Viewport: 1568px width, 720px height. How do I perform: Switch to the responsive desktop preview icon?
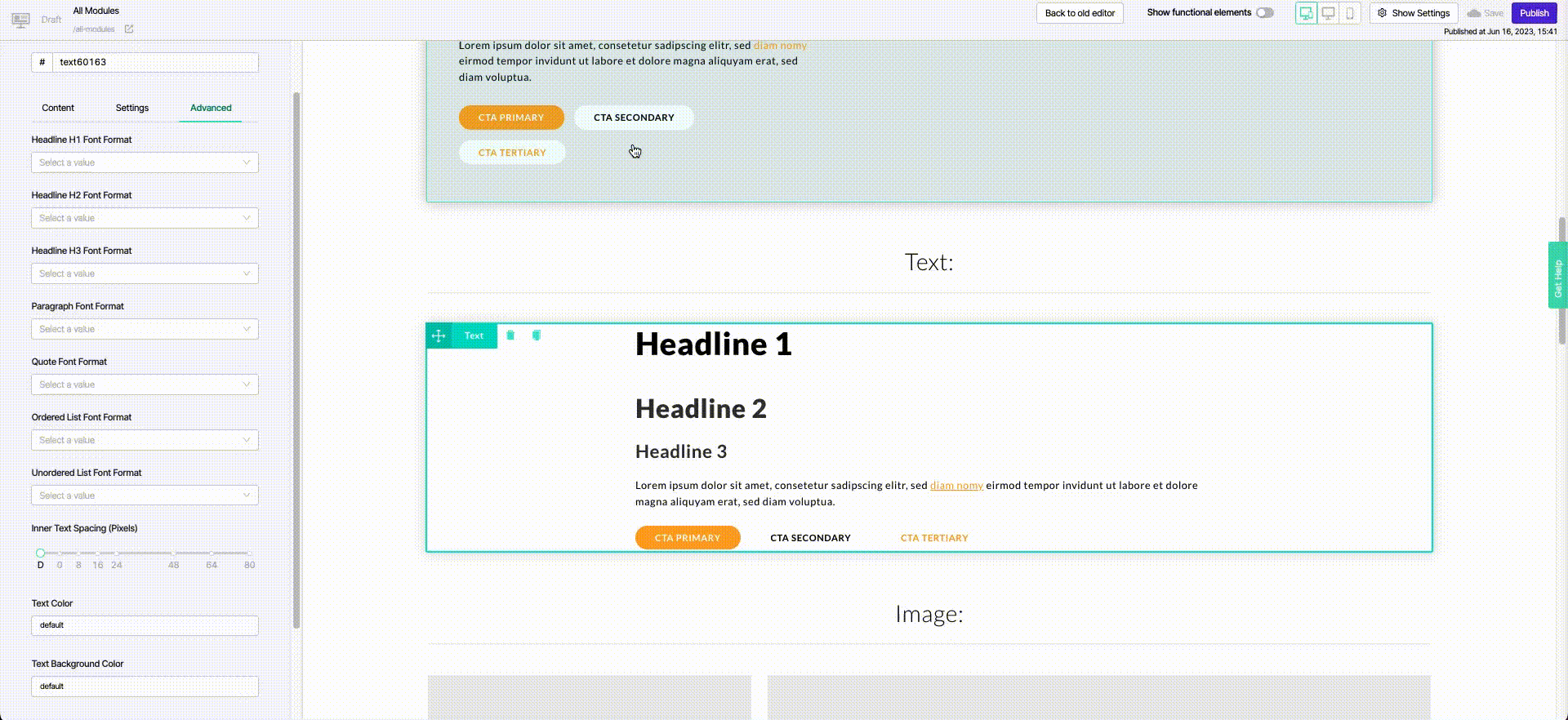click(x=1306, y=13)
